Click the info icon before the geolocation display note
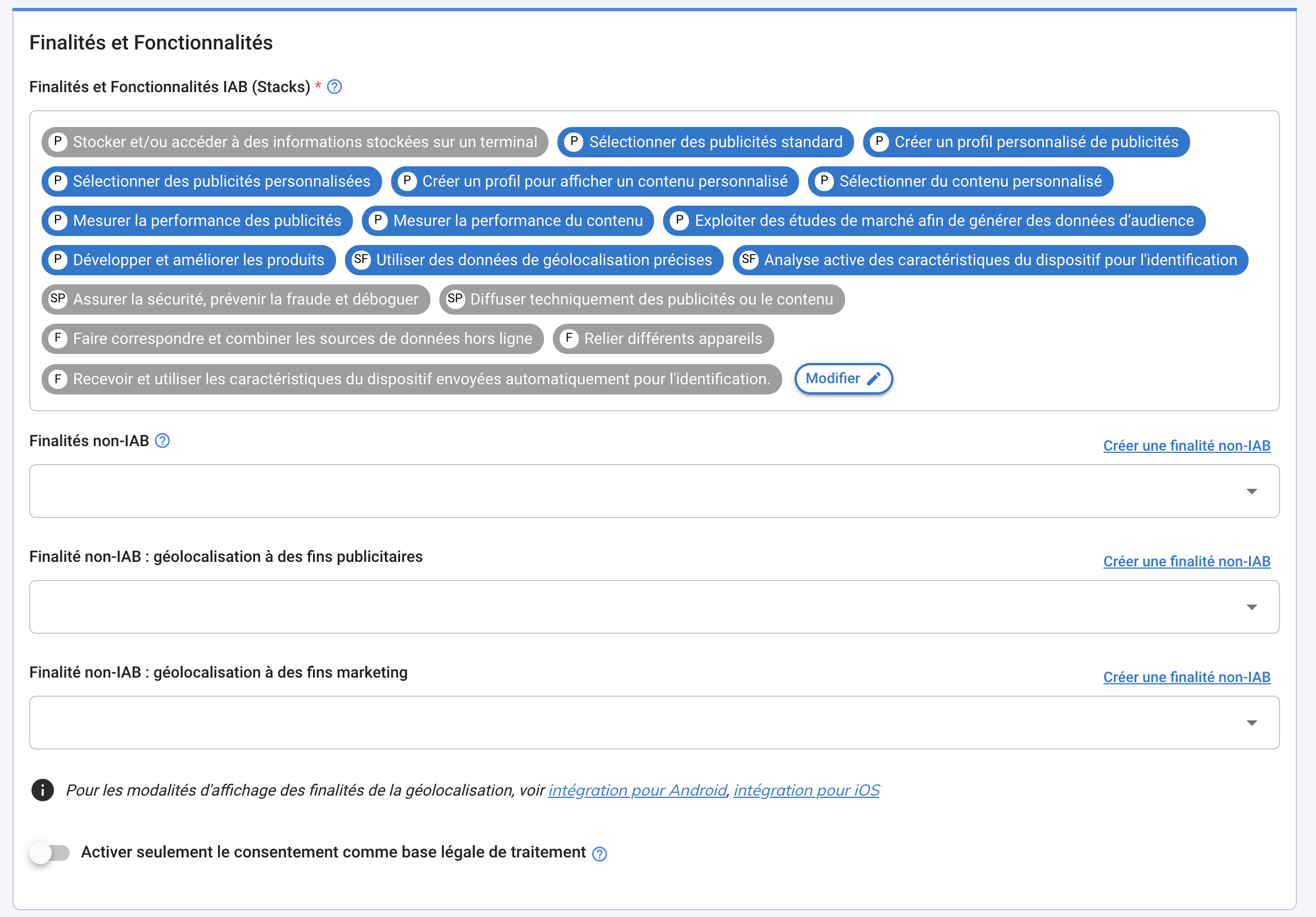This screenshot has width=1316, height=917. (45, 790)
